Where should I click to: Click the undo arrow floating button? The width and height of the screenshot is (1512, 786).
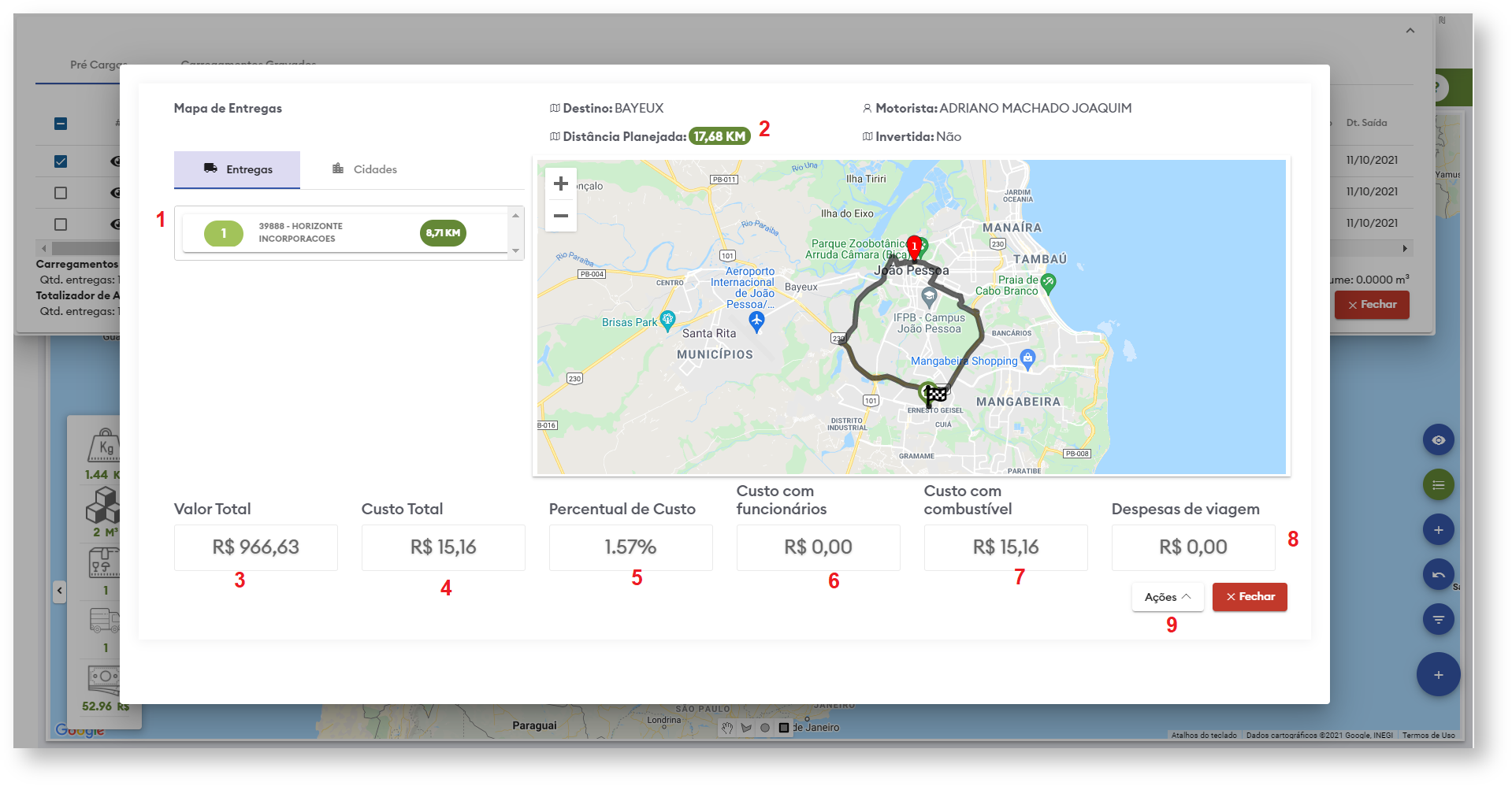pyautogui.click(x=1438, y=575)
